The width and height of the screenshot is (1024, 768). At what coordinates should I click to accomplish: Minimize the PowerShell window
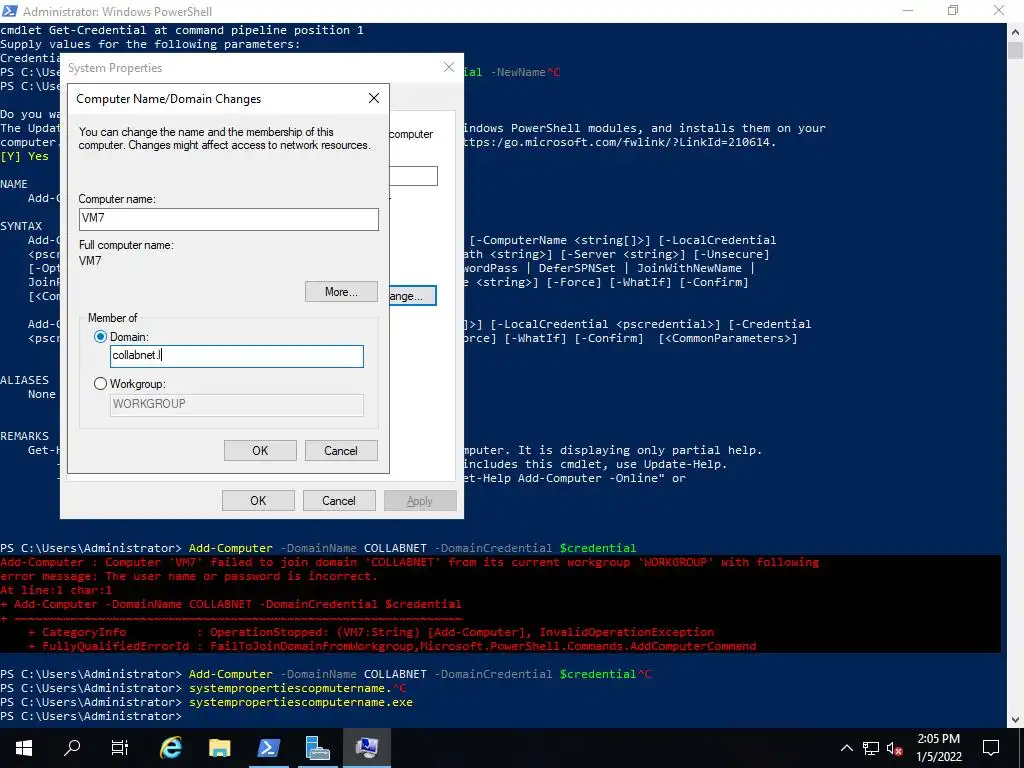click(908, 10)
